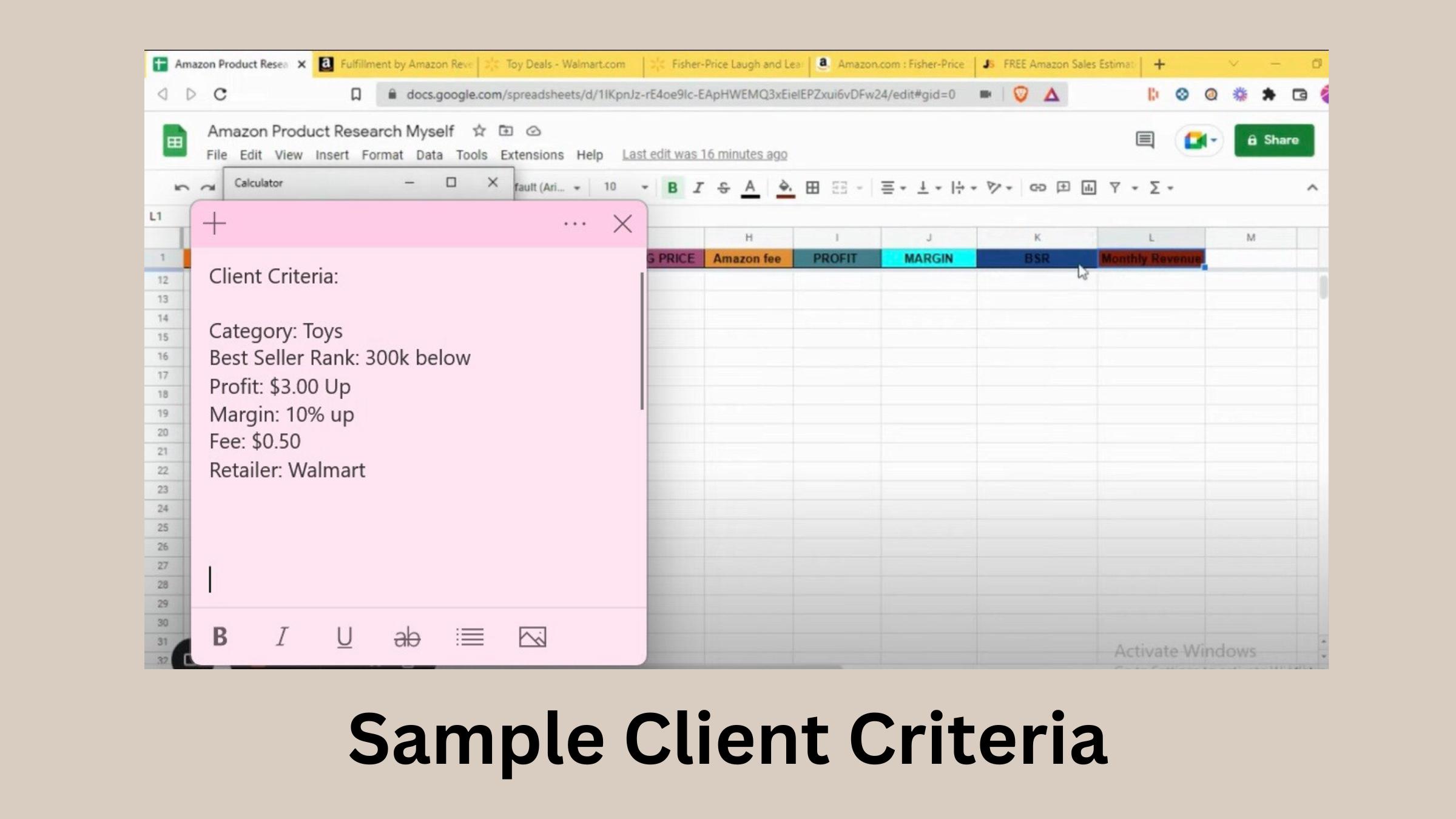Open the File menu
This screenshot has height=819, width=1456.
(217, 155)
